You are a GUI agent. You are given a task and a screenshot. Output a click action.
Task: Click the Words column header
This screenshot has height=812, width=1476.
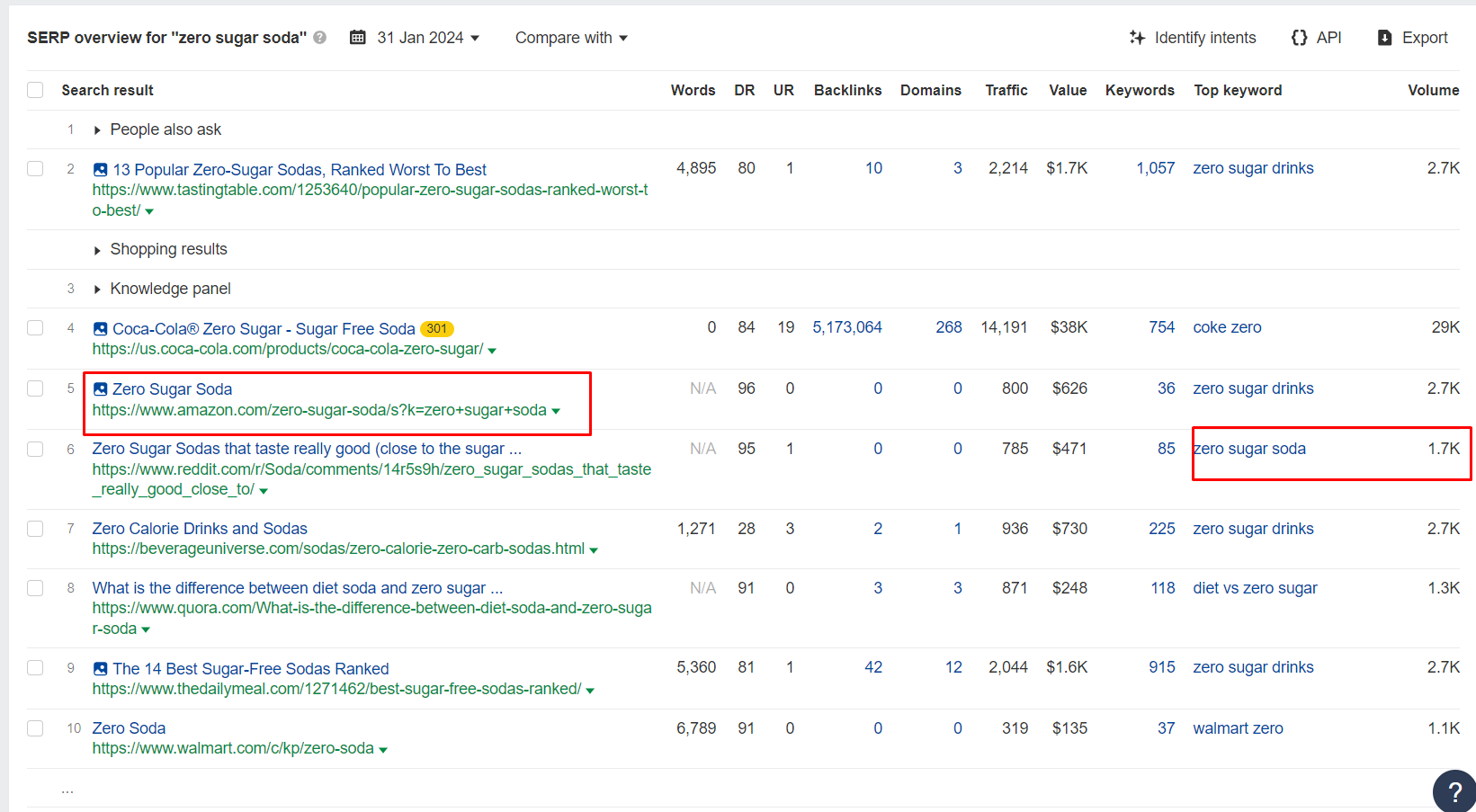693,90
